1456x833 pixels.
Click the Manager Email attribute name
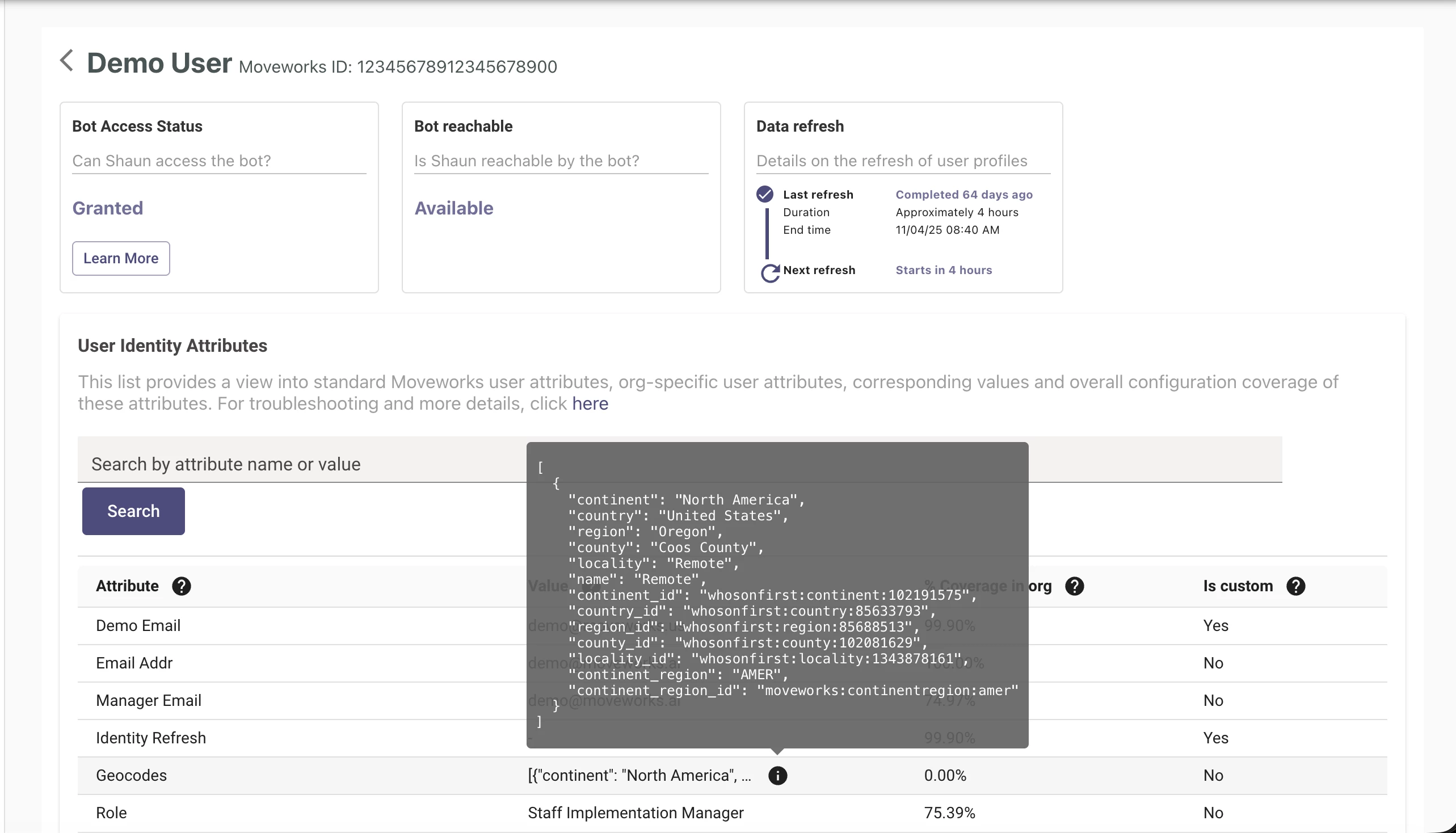[x=148, y=700]
